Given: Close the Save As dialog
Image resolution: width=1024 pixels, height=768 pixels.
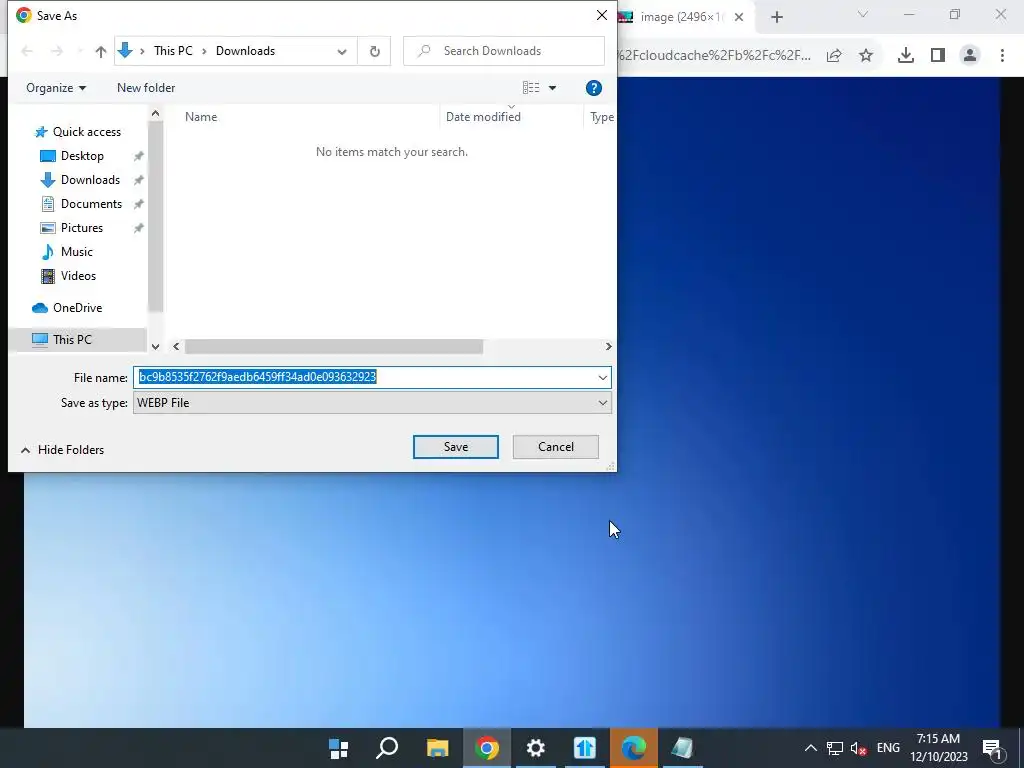Looking at the screenshot, I should [601, 15].
